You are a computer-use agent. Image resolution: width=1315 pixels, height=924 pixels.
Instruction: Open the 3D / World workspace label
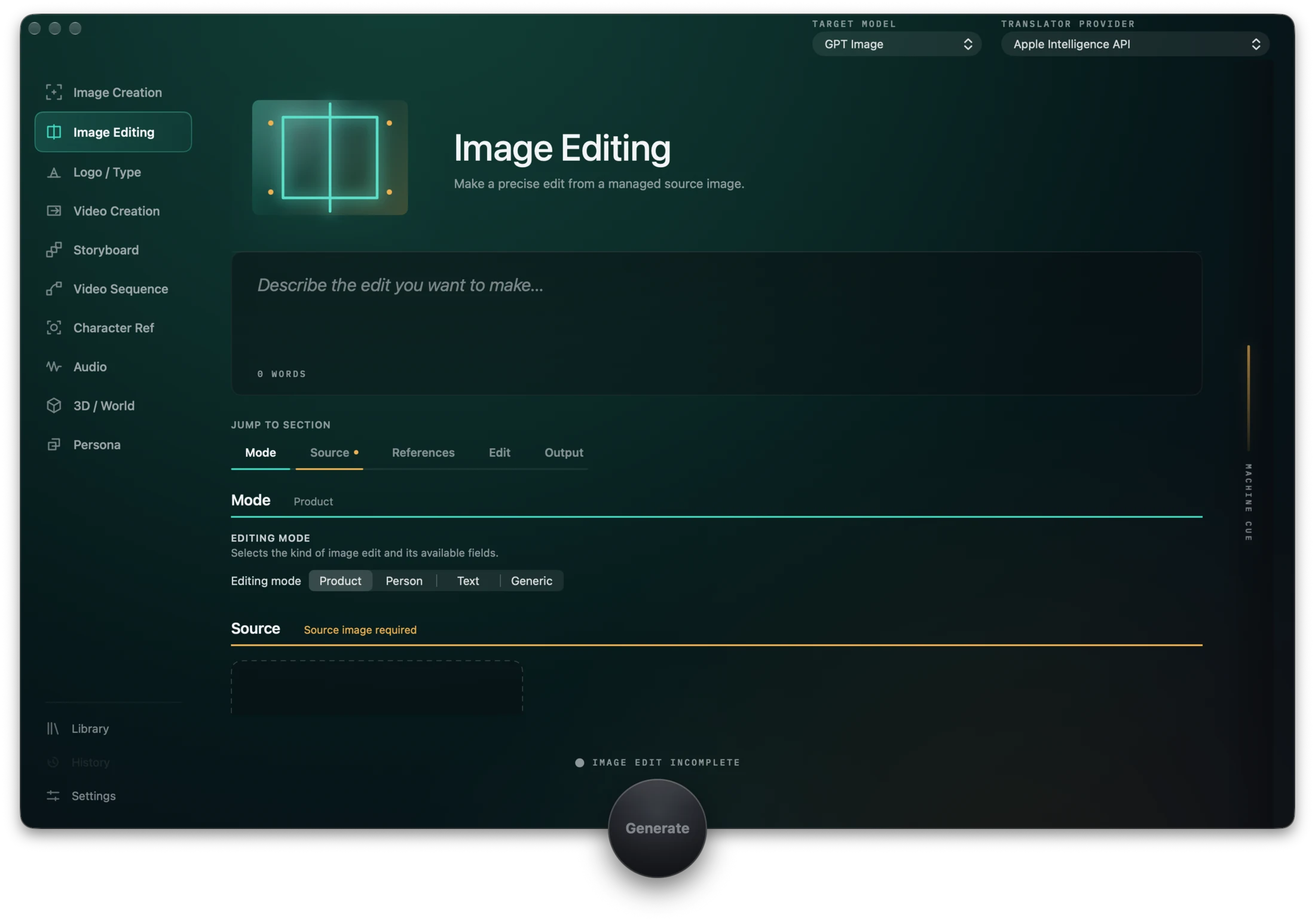click(103, 405)
